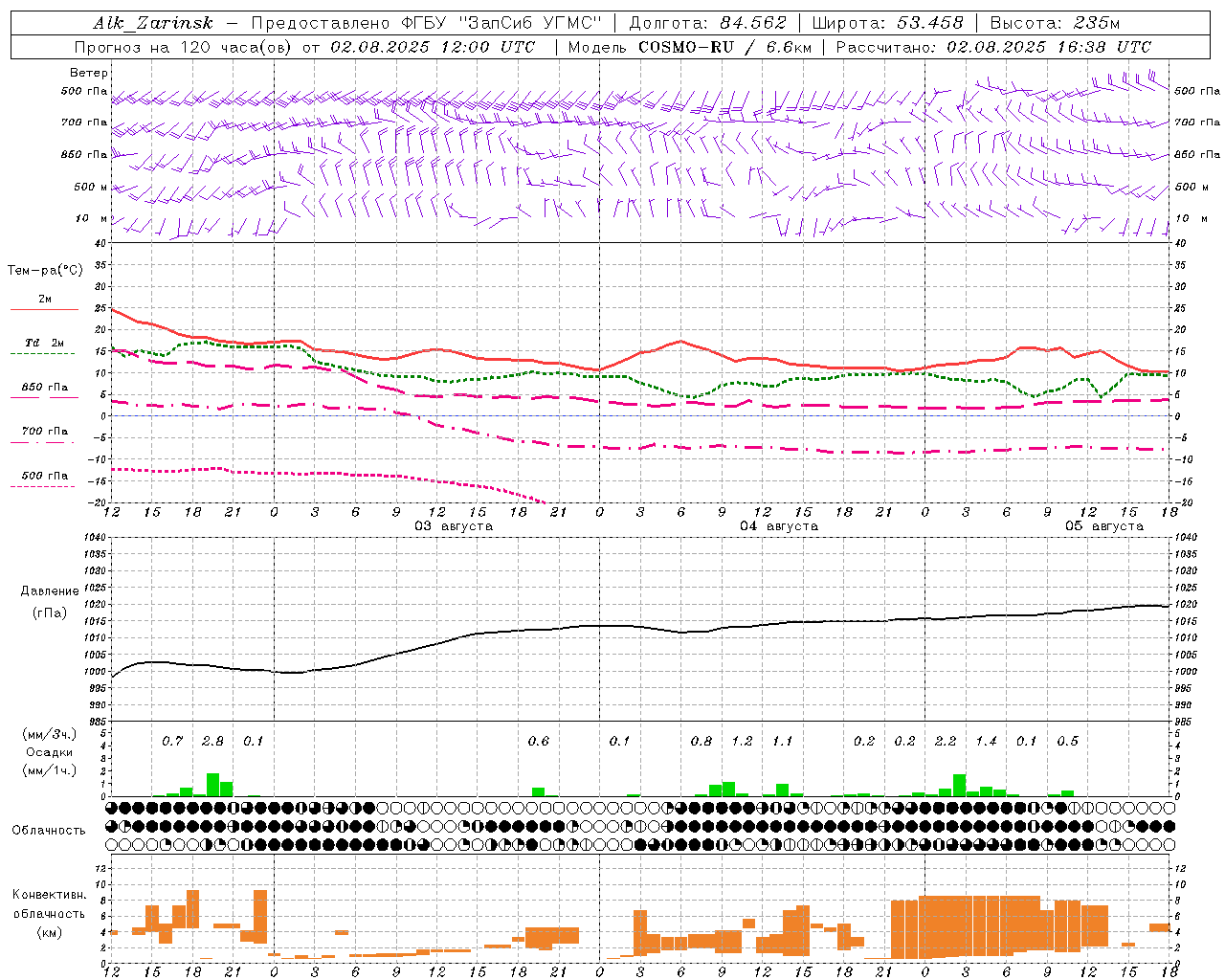
Task: Click the 0.5 precipitation total value
Action: click(1067, 741)
